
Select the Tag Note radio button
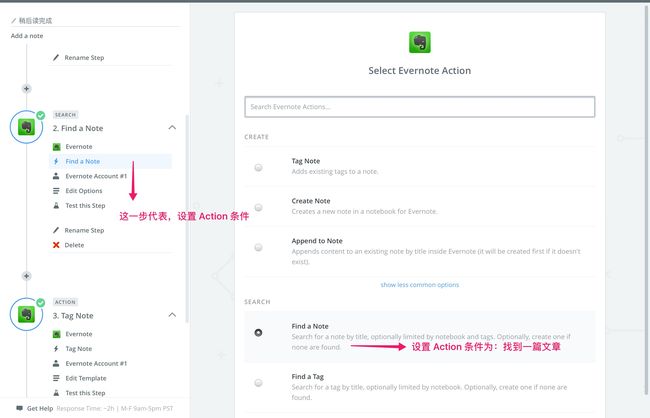[258, 168]
